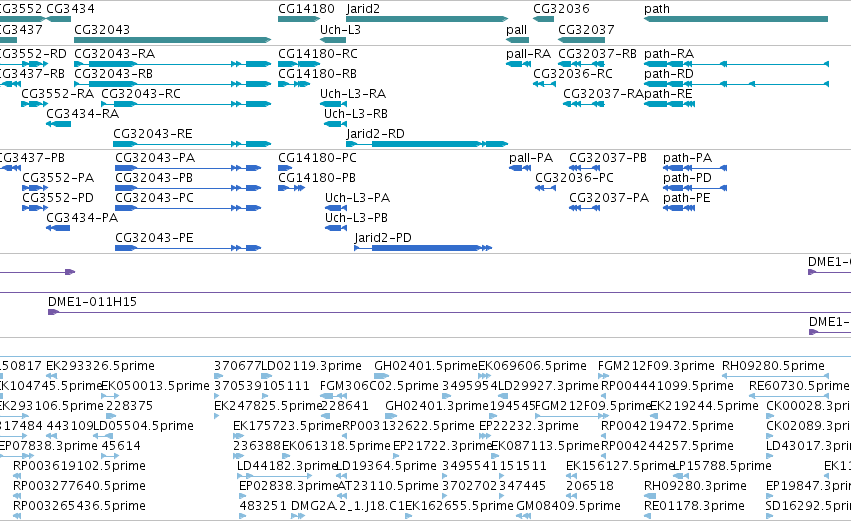Click the CG3434-RA transcript label
Screen dimensions: 851x521
[x=82, y=114]
